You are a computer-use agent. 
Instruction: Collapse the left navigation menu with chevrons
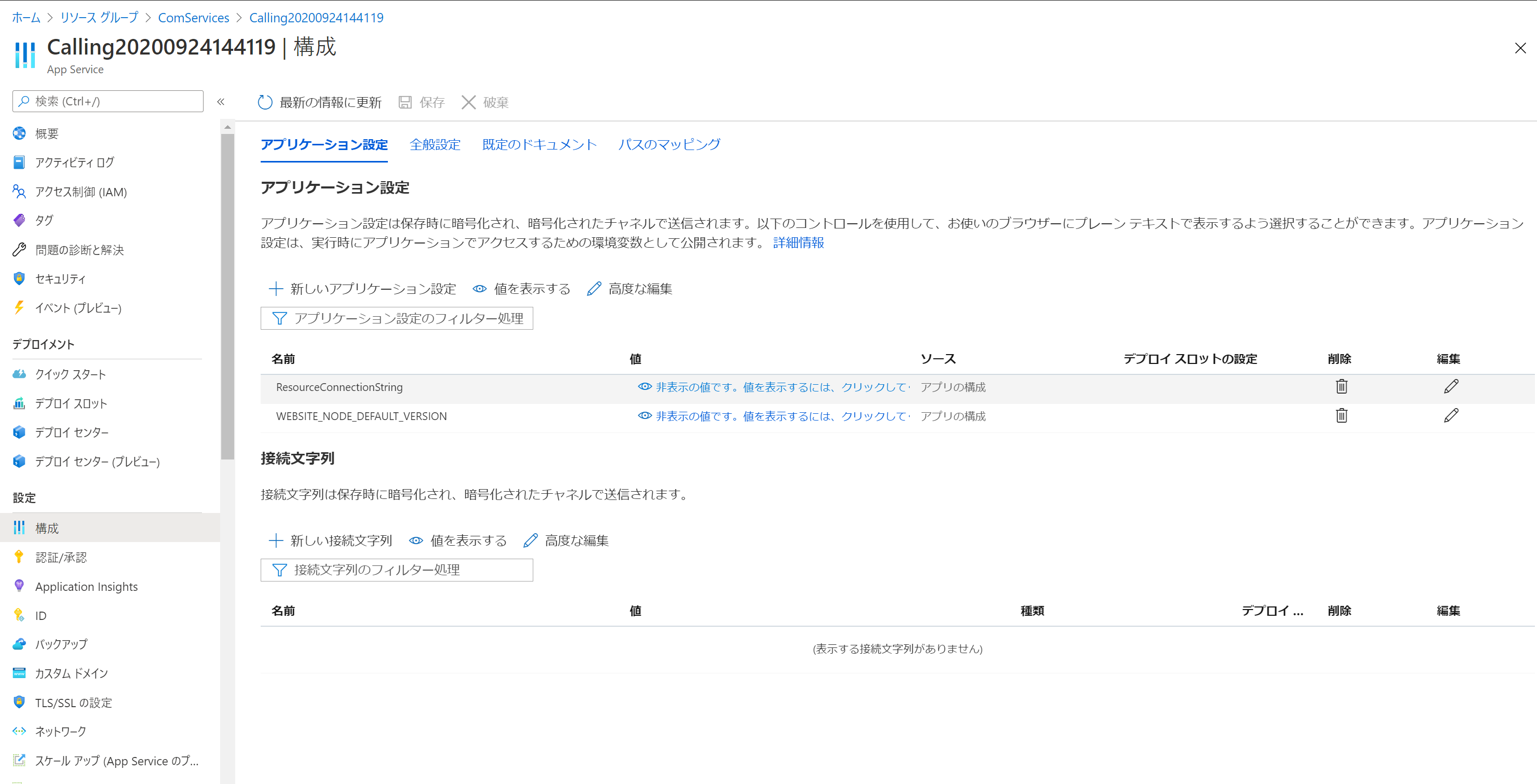pos(221,101)
